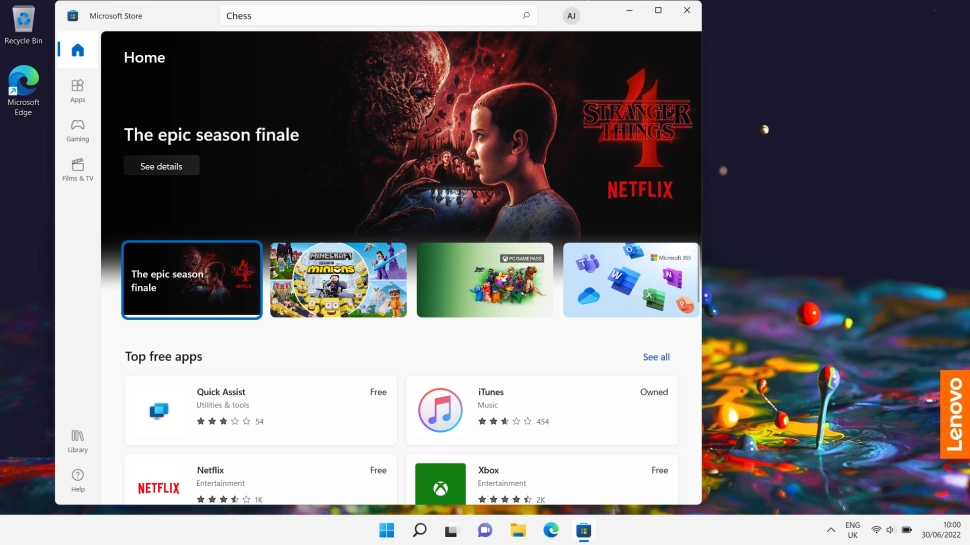Screen dimensions: 970x545
Task: Open the Apps section in sidebar
Action: coord(77,90)
